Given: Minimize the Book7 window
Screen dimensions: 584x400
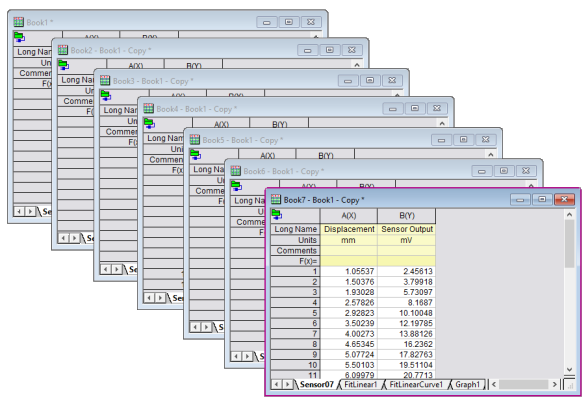Looking at the screenshot, I should (520, 199).
